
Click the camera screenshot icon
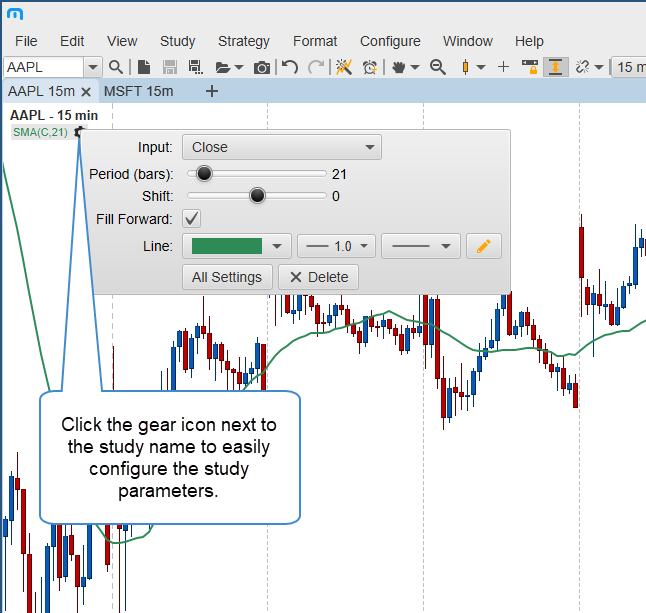pos(262,67)
